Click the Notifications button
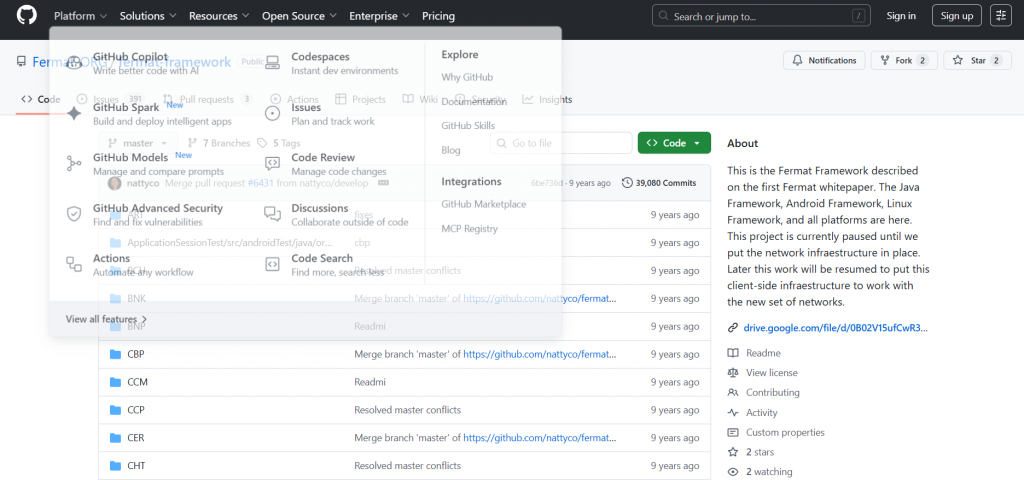1024x480 pixels. click(x=824, y=60)
